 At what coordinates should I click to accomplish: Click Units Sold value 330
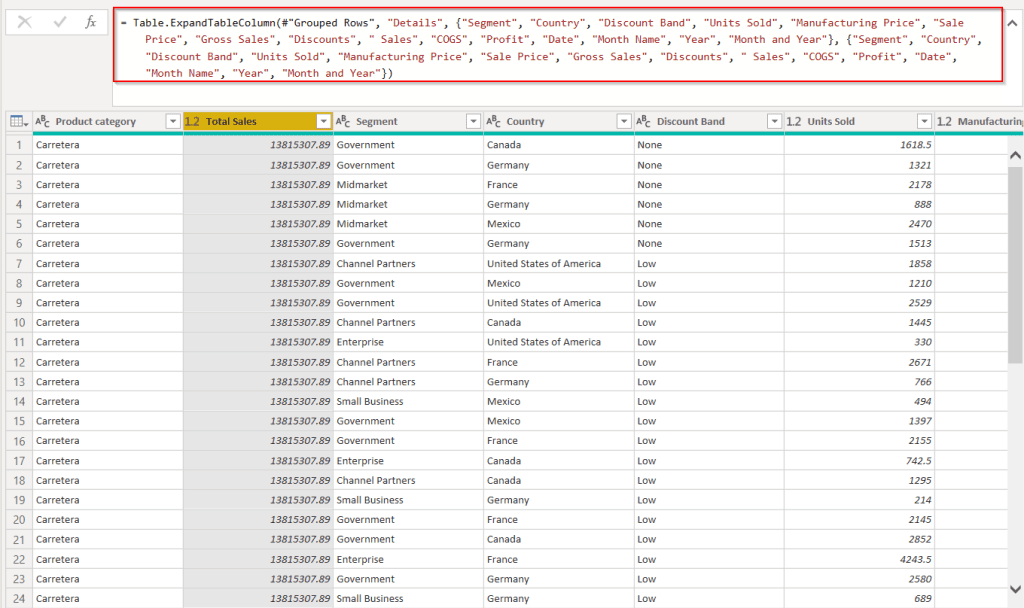859,342
